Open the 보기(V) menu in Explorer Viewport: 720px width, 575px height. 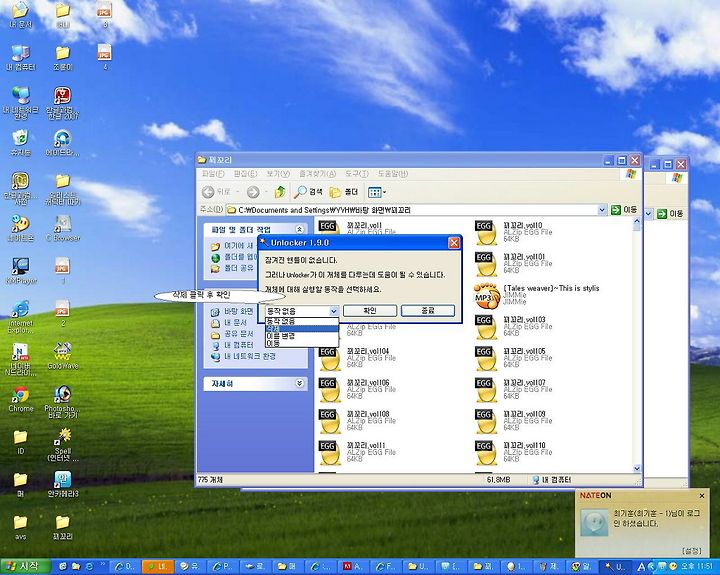[x=278, y=174]
